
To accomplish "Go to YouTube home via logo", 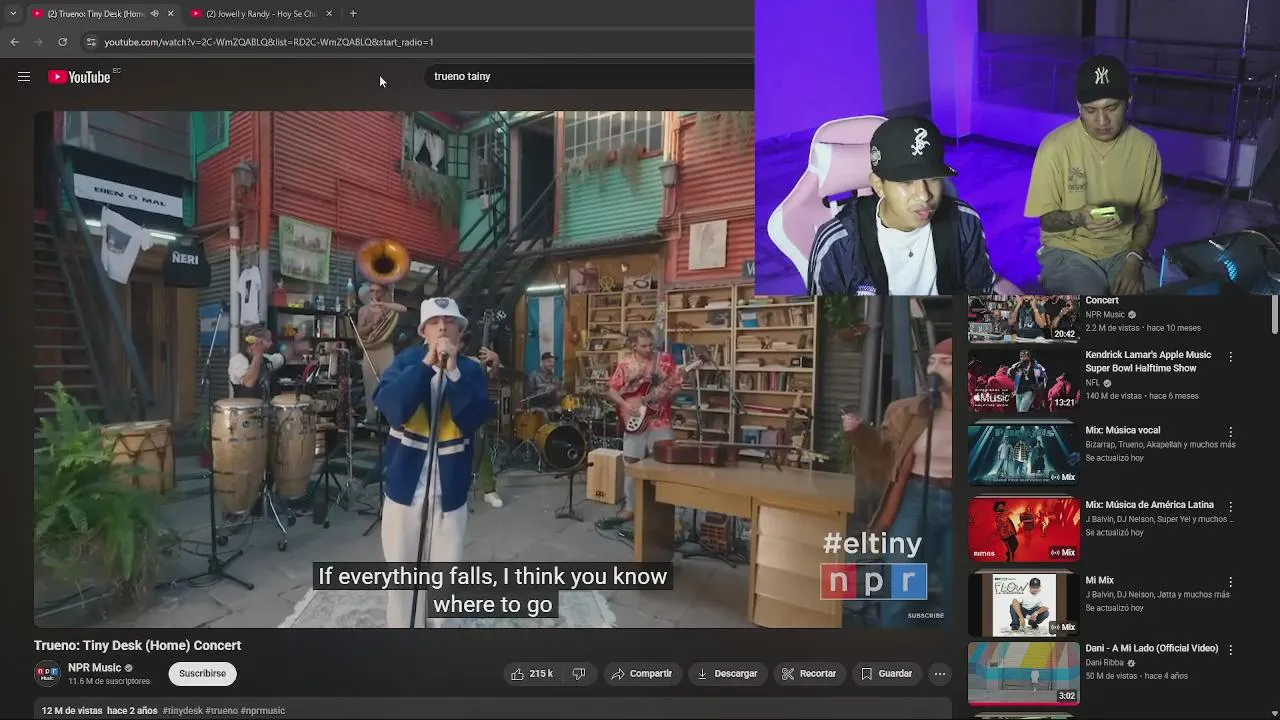I will [x=79, y=77].
